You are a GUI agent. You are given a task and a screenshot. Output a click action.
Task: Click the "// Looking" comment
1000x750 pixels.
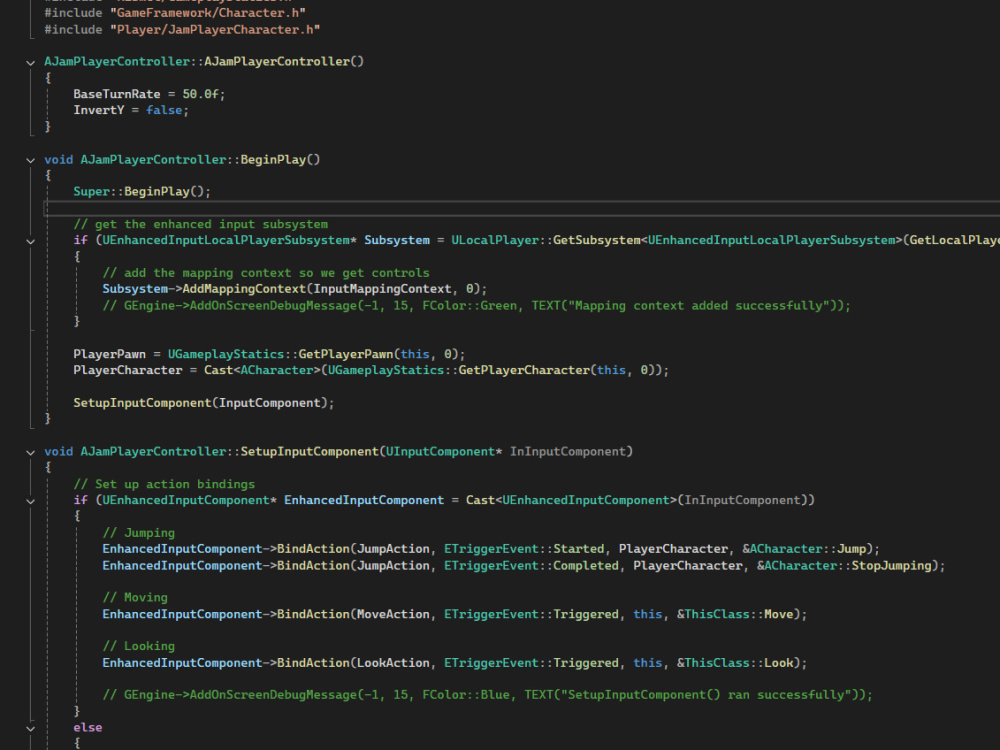138,646
